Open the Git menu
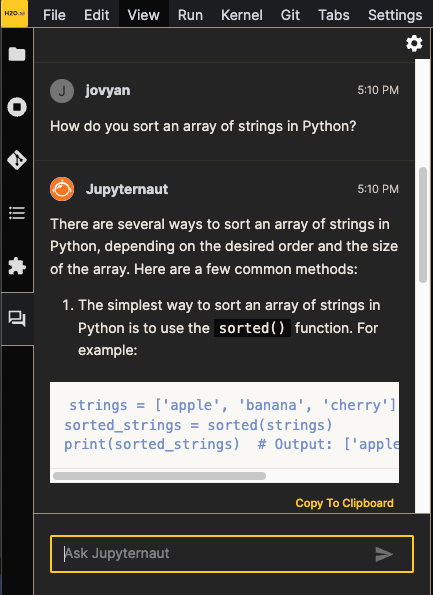433x595 pixels. click(x=290, y=15)
